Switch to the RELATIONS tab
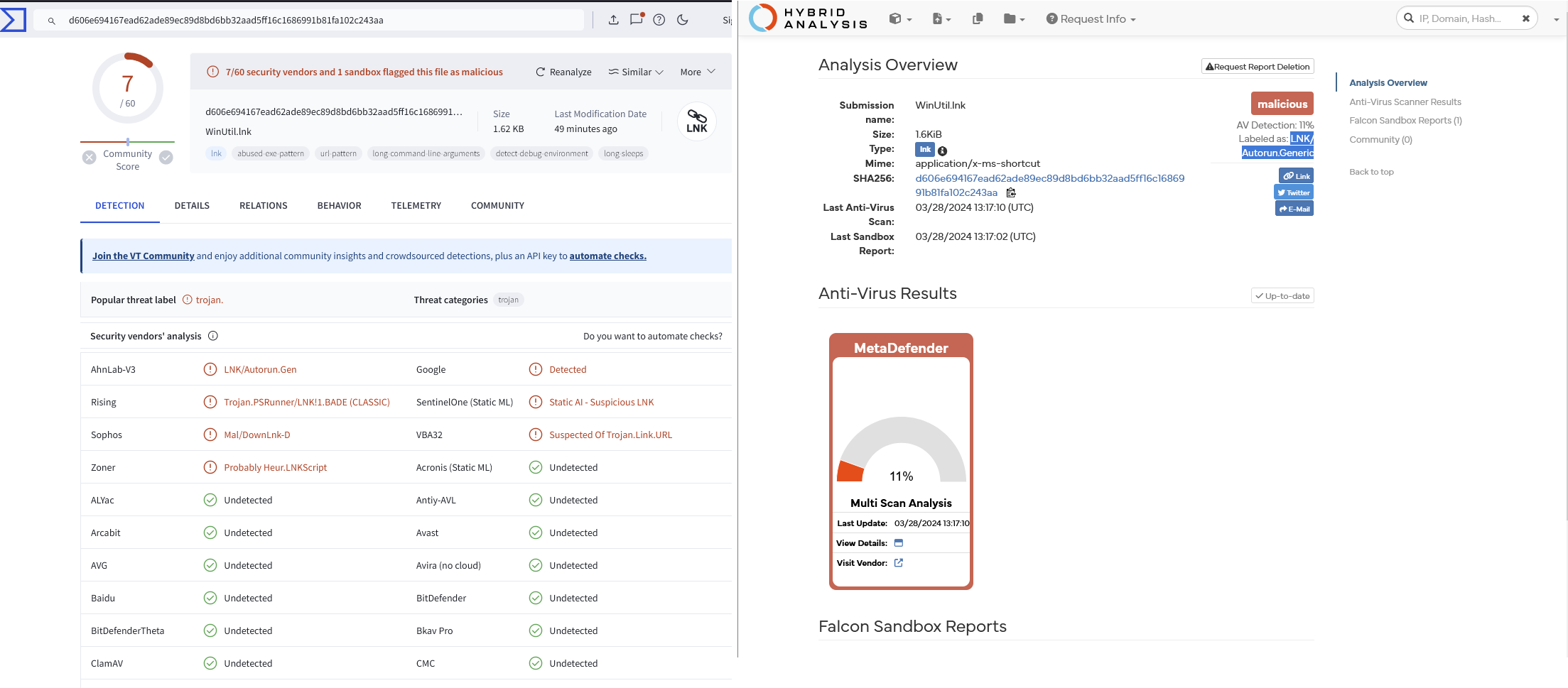Image resolution: width=1568 pixels, height=688 pixels. tap(264, 206)
